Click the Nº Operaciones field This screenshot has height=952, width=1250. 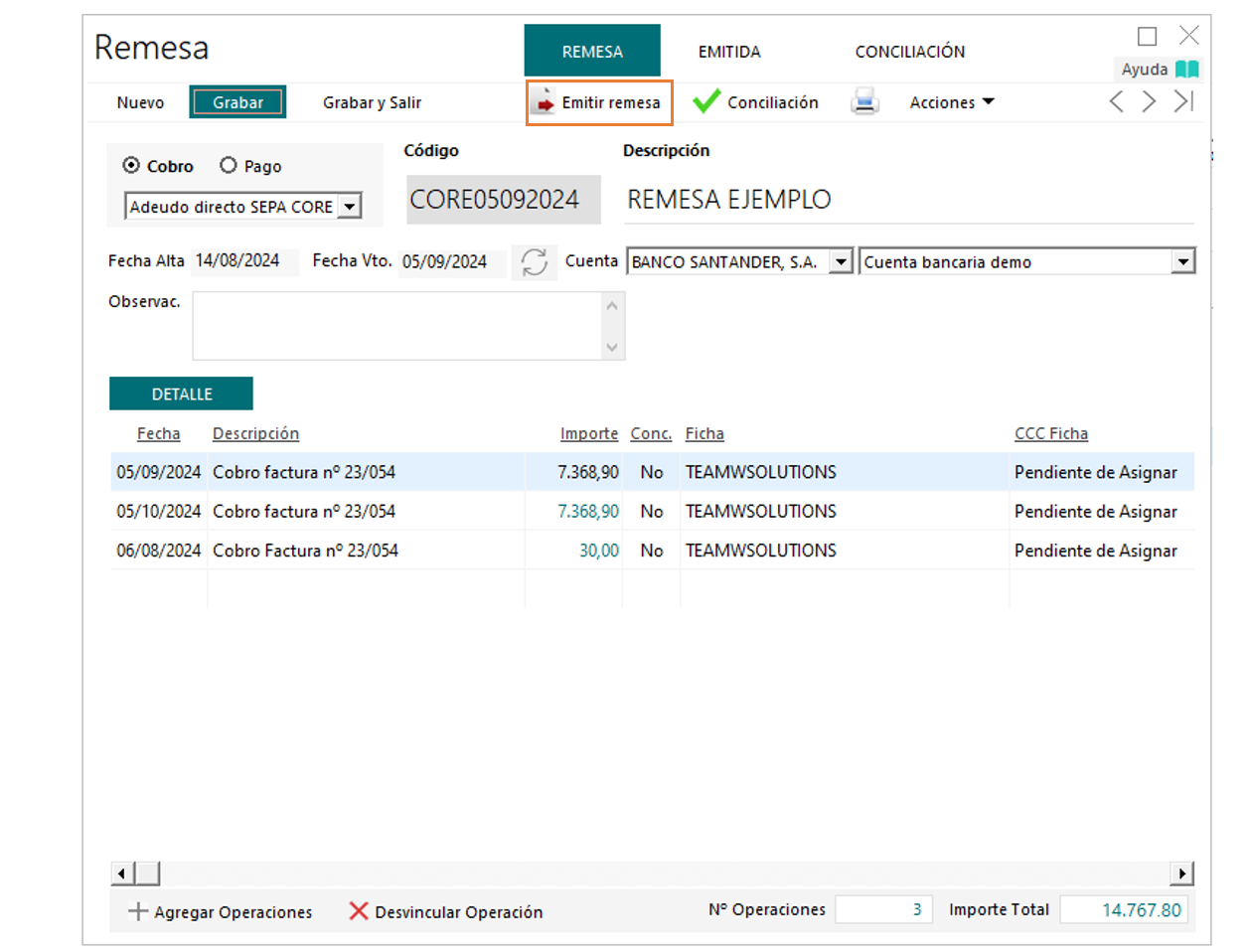coord(883,909)
